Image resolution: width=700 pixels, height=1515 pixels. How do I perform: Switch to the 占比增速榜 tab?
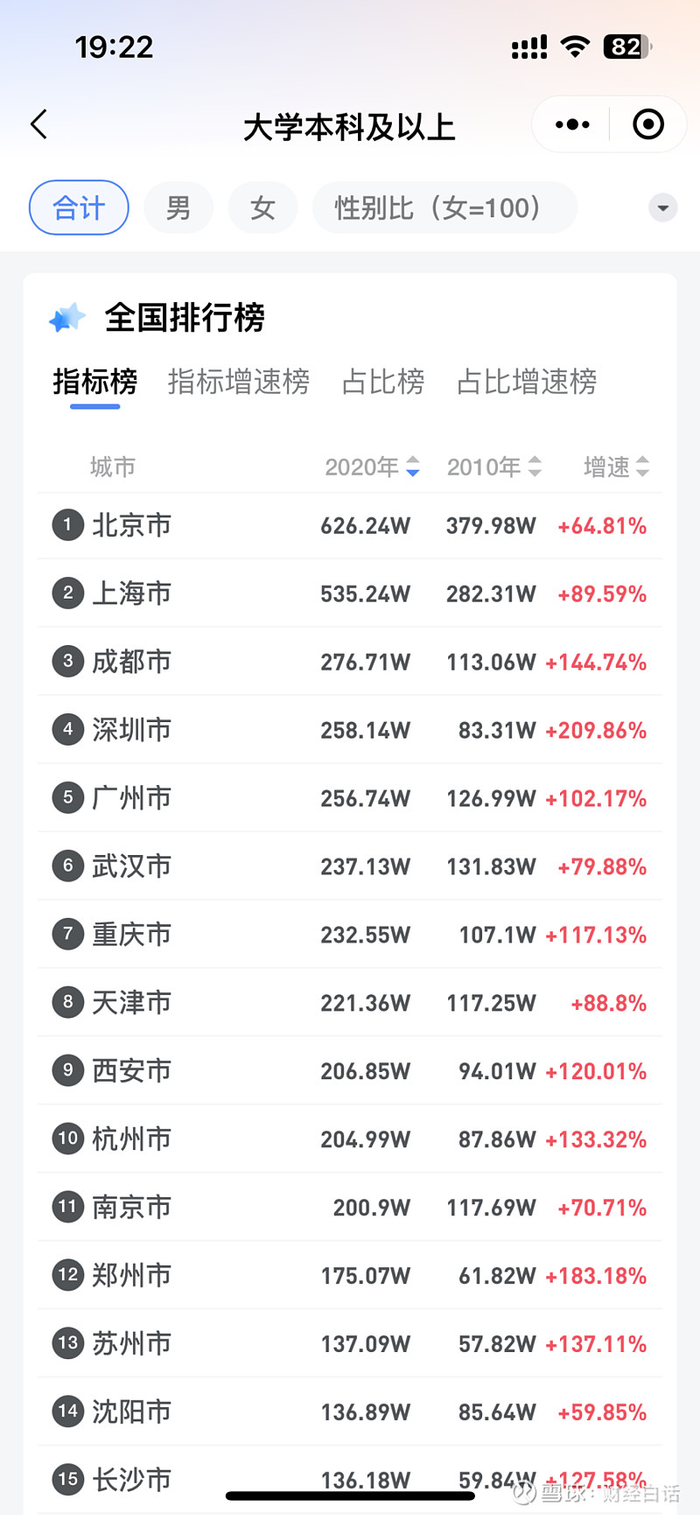(x=526, y=382)
